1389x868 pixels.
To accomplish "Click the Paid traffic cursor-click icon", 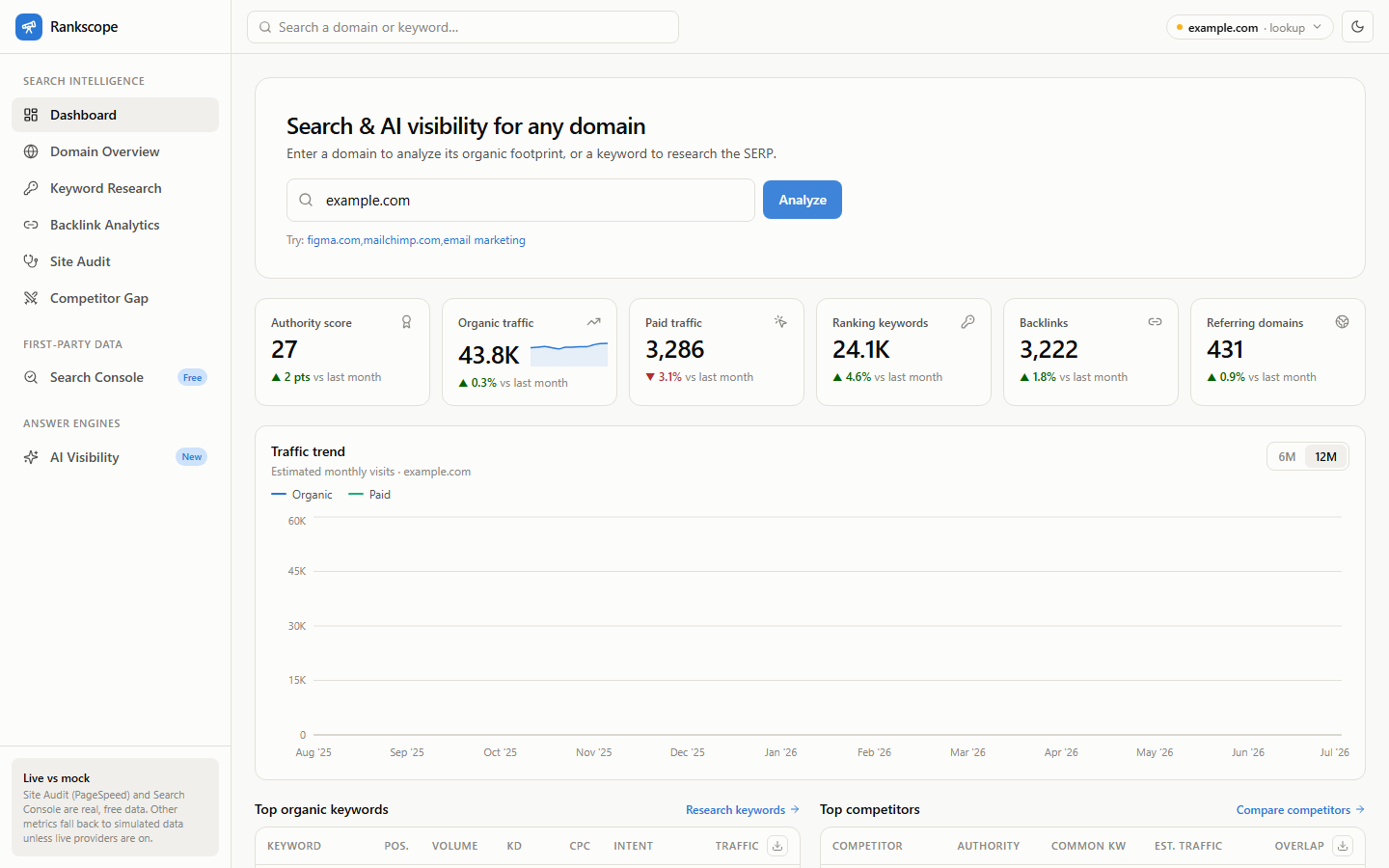I will click(781, 322).
